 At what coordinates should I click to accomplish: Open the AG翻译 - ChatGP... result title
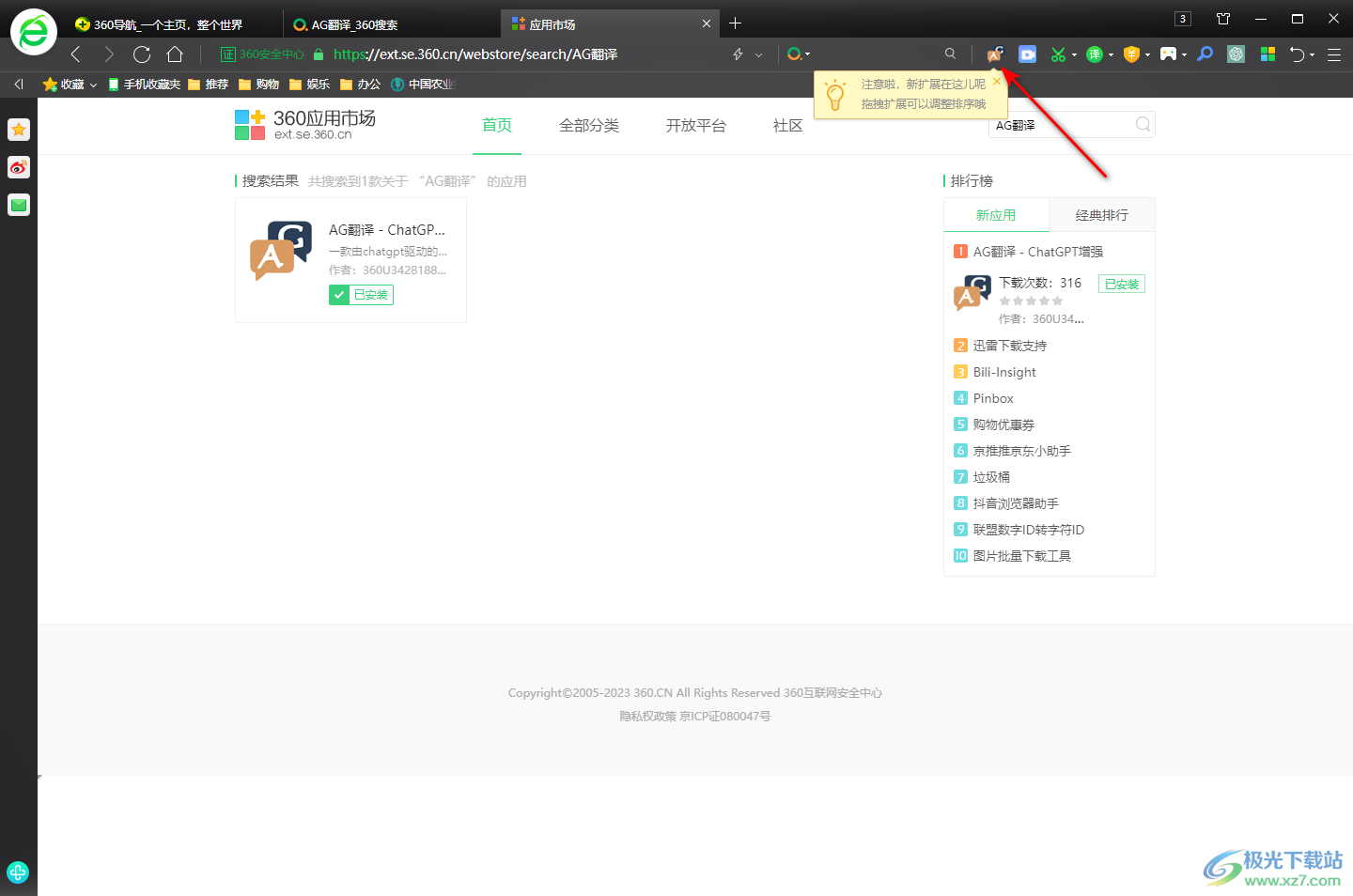pyautogui.click(x=387, y=230)
